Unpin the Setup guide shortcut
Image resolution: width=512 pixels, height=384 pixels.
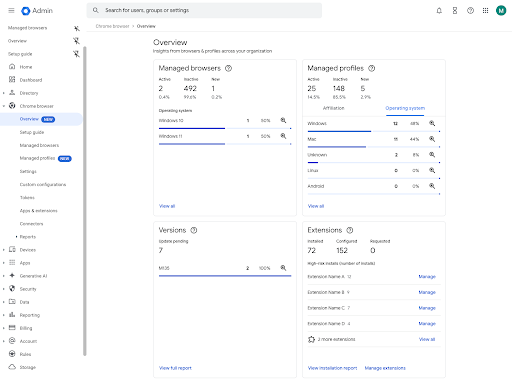click(77, 54)
